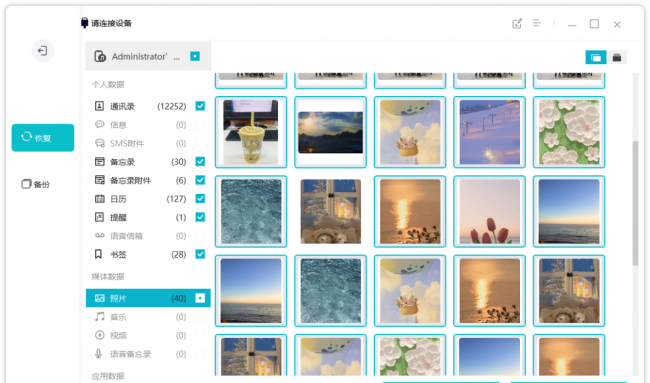Image resolution: width=650 pixels, height=383 pixels.
Task: Check the 语音信箱 voicemail checkbox
Action: click(200, 235)
